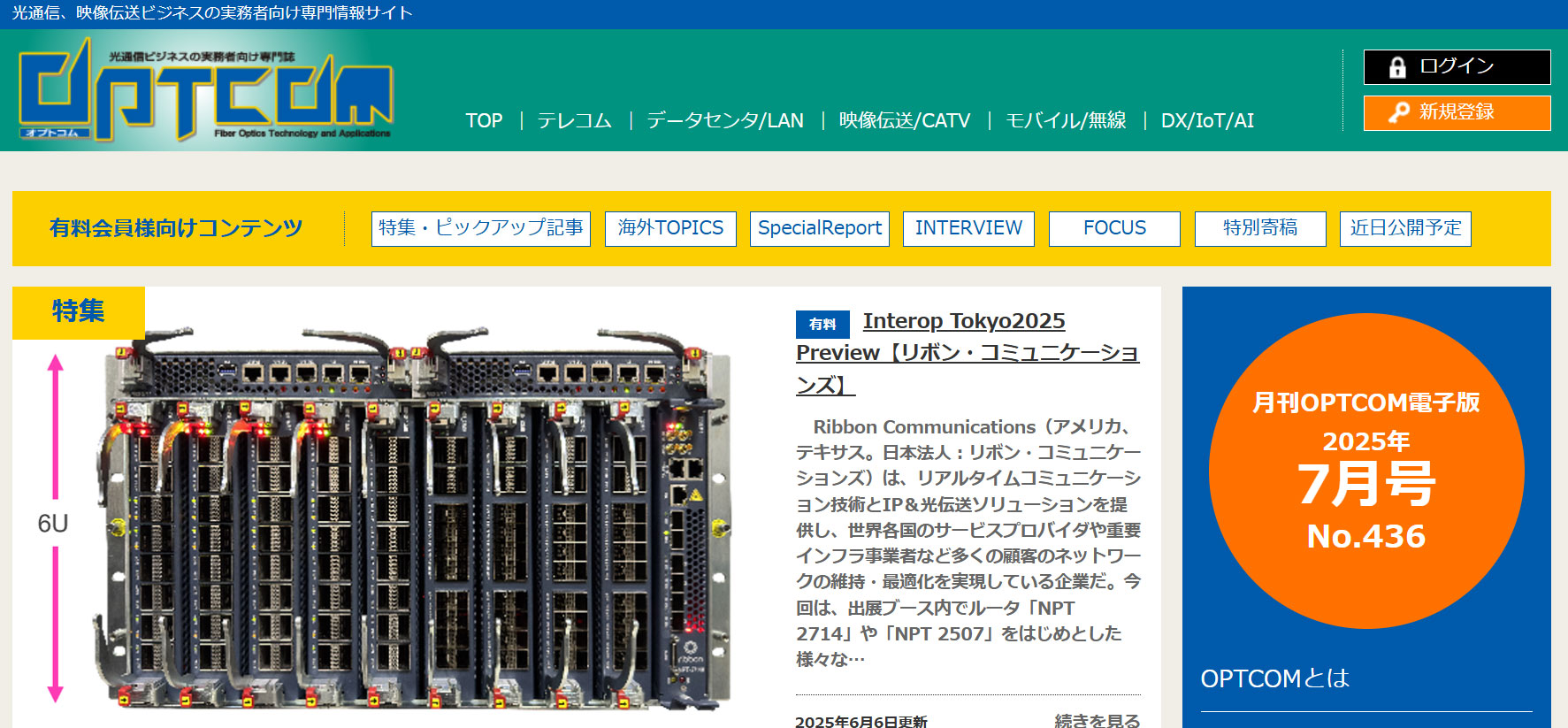Open the モバイル/無線 category

point(1066,120)
